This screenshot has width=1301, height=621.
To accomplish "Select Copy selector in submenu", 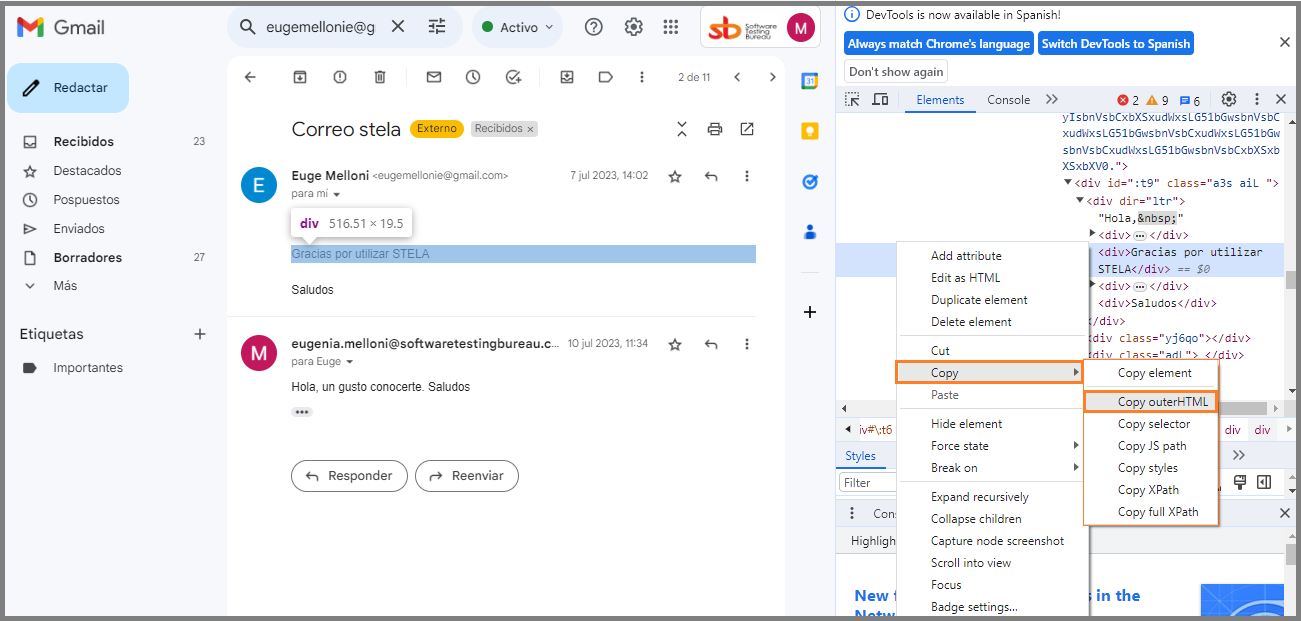I will [1154, 424].
